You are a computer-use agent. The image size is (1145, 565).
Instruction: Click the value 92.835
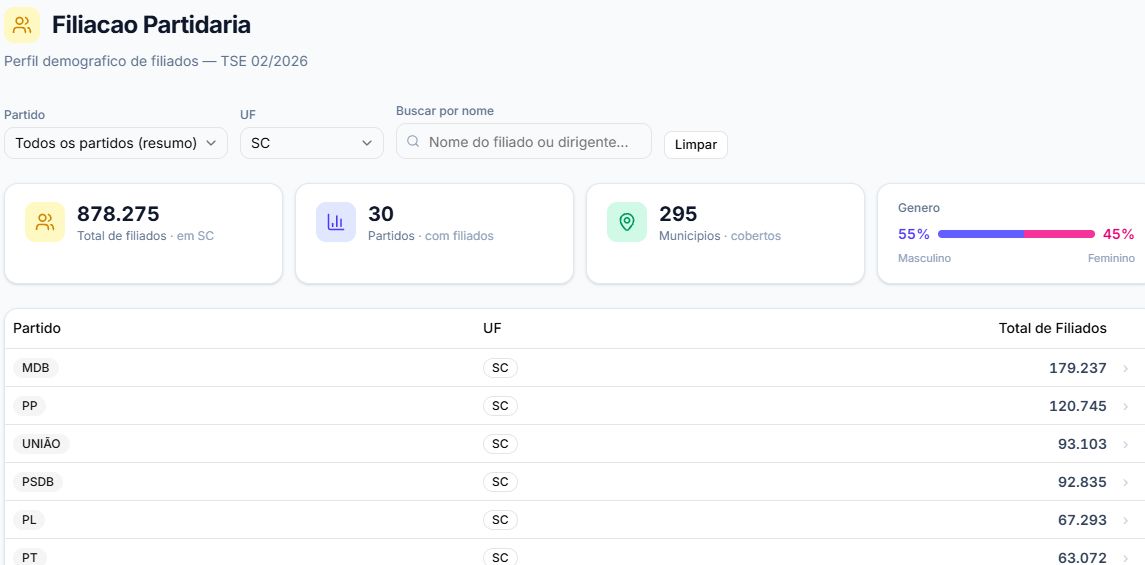pos(1082,483)
